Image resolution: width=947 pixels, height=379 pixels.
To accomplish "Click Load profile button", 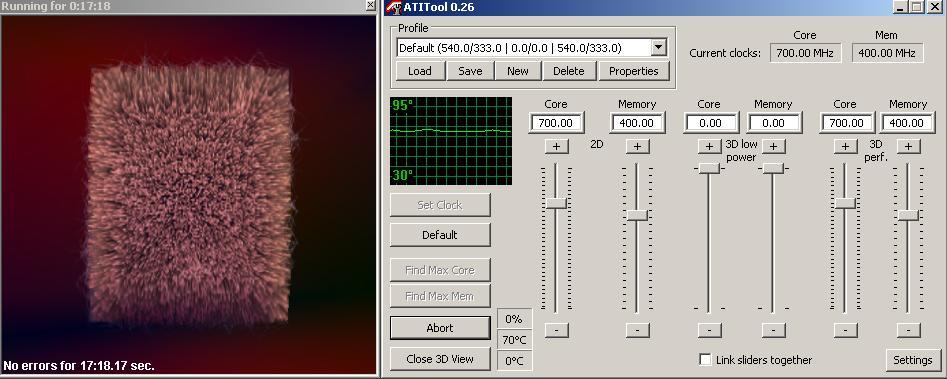I will [420, 71].
